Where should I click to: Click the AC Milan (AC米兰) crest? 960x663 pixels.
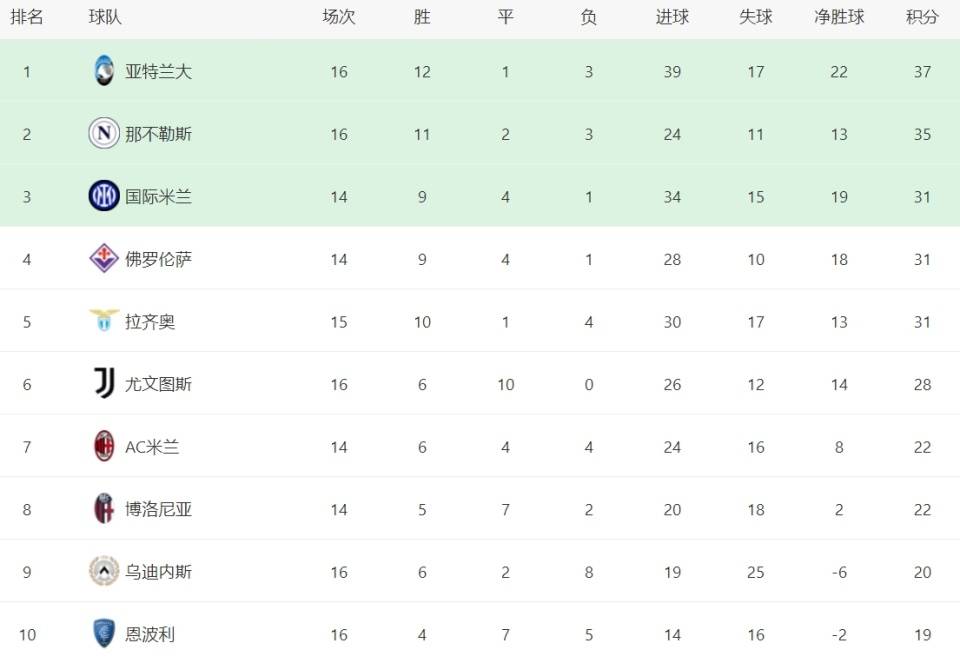tap(104, 447)
